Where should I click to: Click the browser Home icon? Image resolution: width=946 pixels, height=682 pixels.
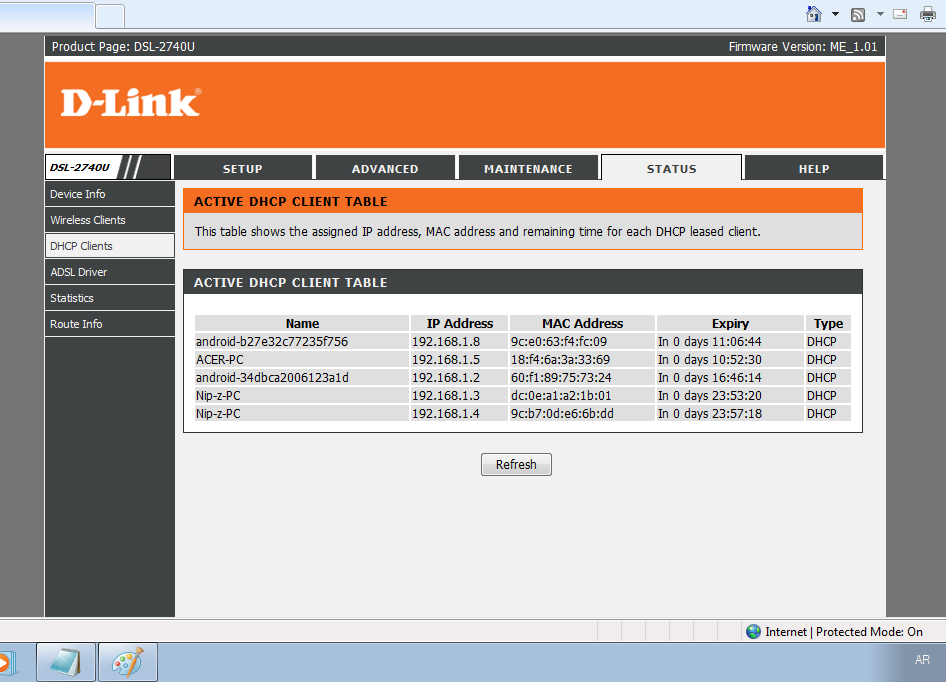click(814, 14)
